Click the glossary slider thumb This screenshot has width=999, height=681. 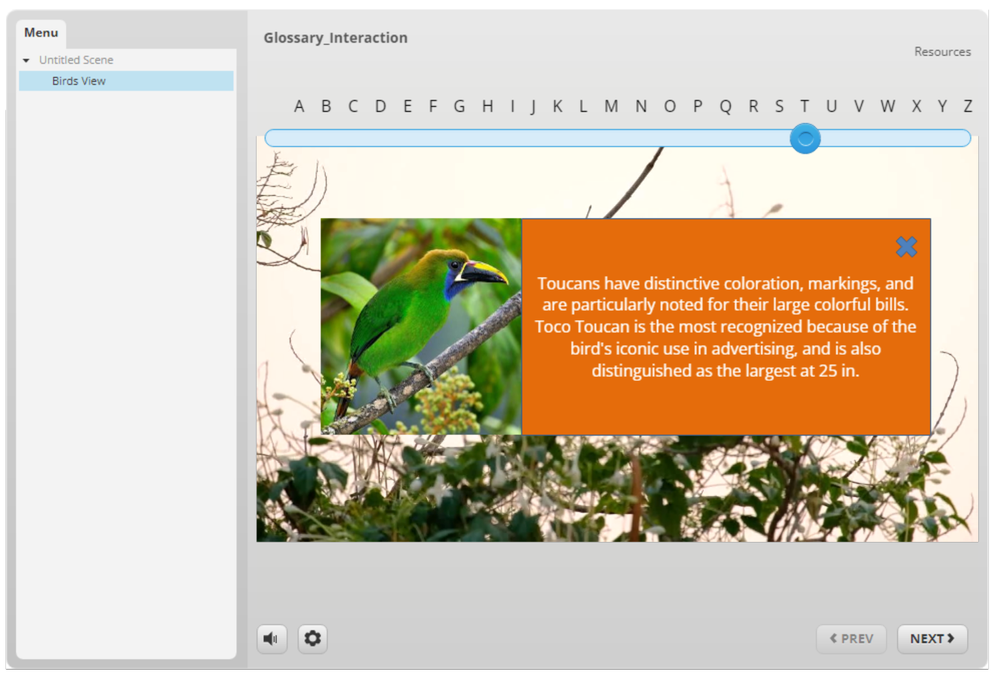point(805,138)
